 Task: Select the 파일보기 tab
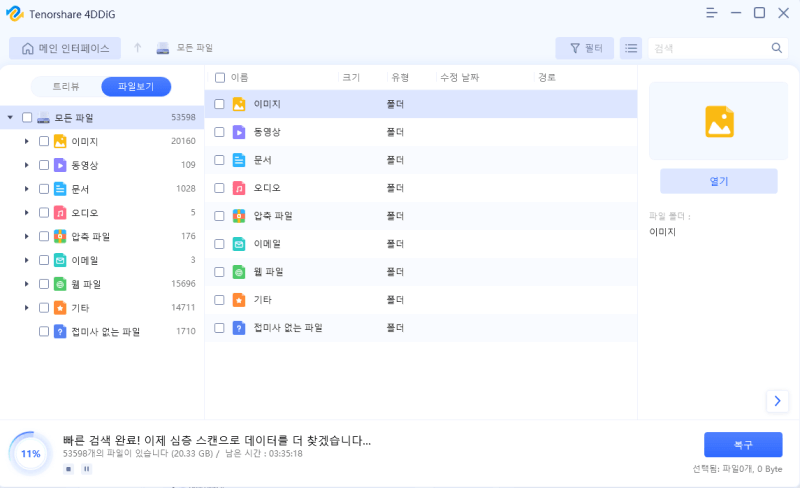click(x=136, y=87)
